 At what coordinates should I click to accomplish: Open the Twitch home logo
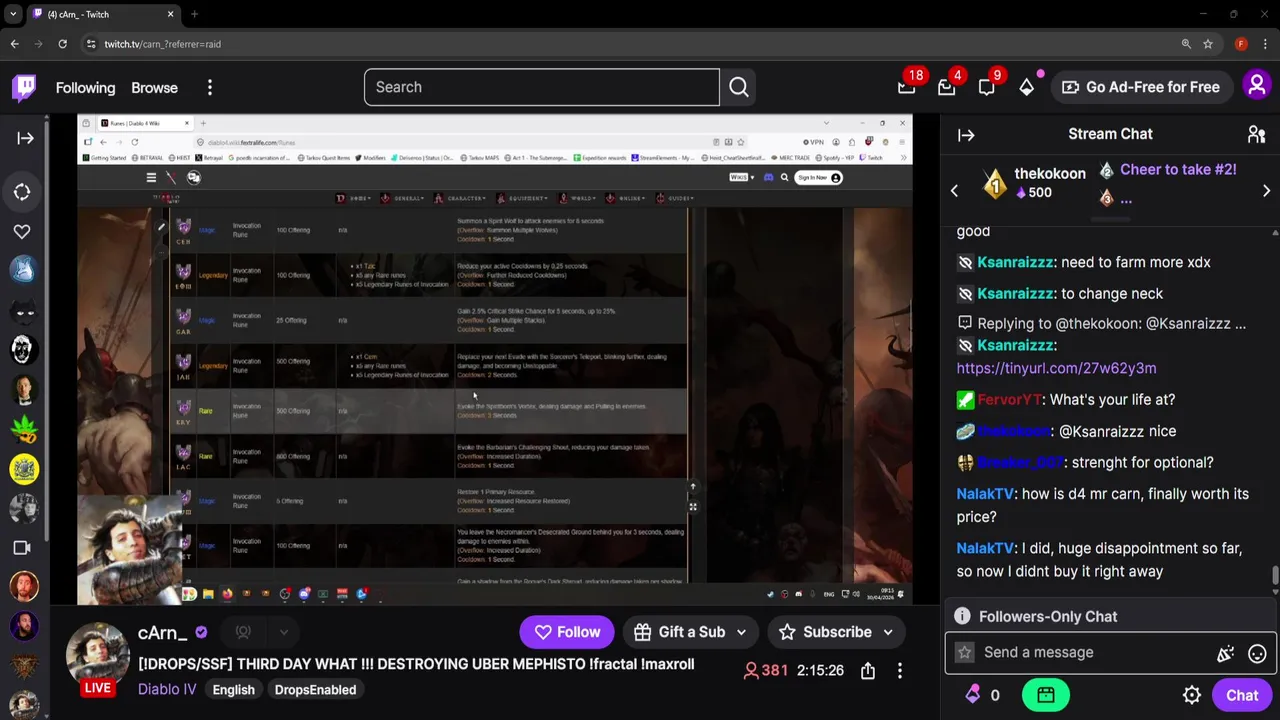tap(24, 87)
